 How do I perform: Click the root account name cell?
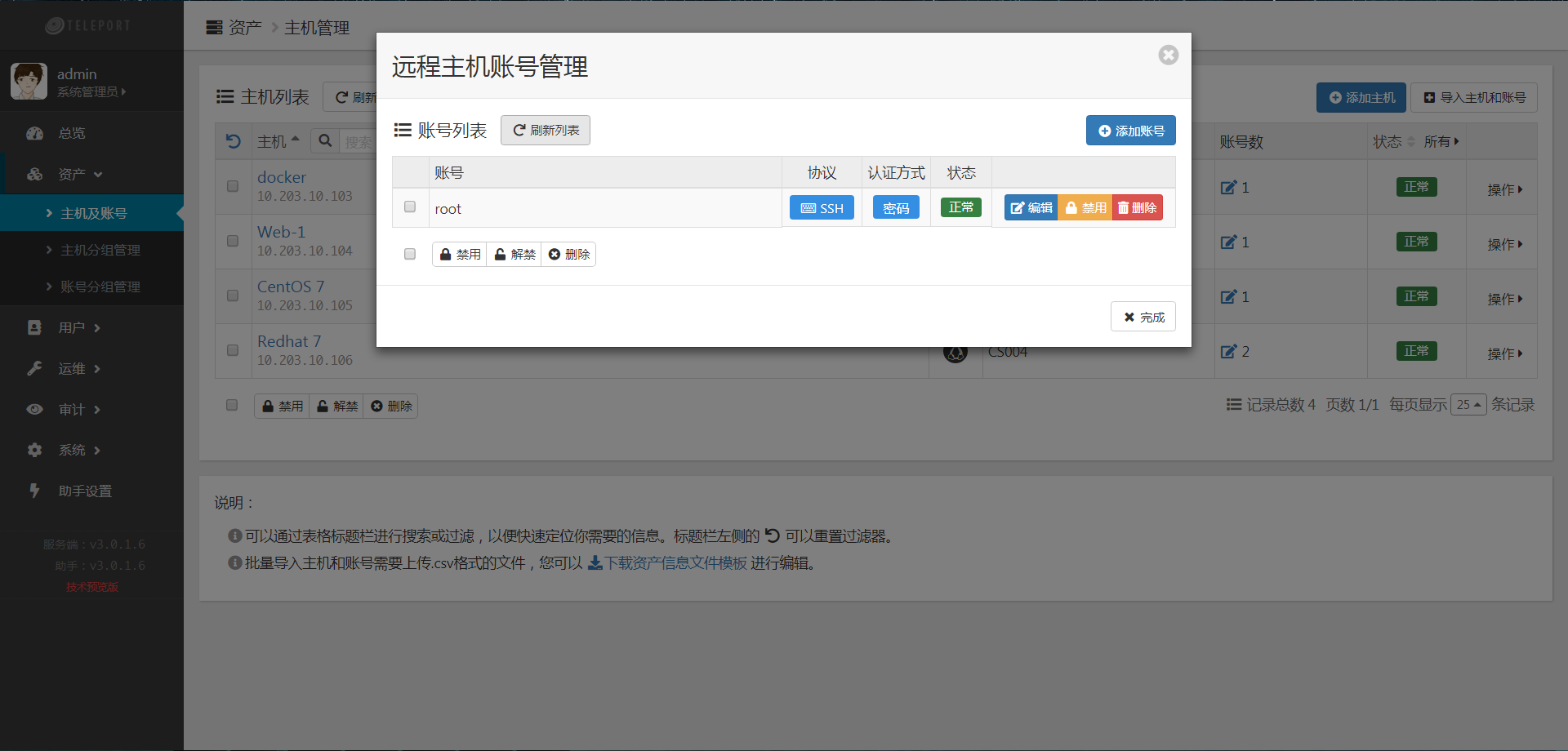click(x=604, y=208)
